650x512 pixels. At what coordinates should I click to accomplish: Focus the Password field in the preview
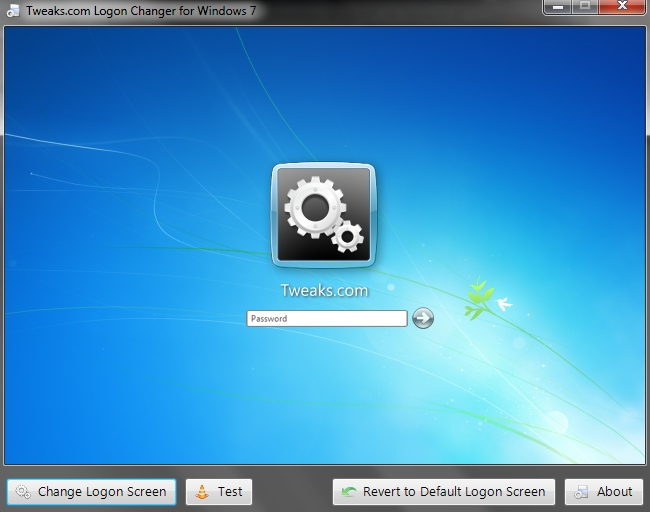327,318
